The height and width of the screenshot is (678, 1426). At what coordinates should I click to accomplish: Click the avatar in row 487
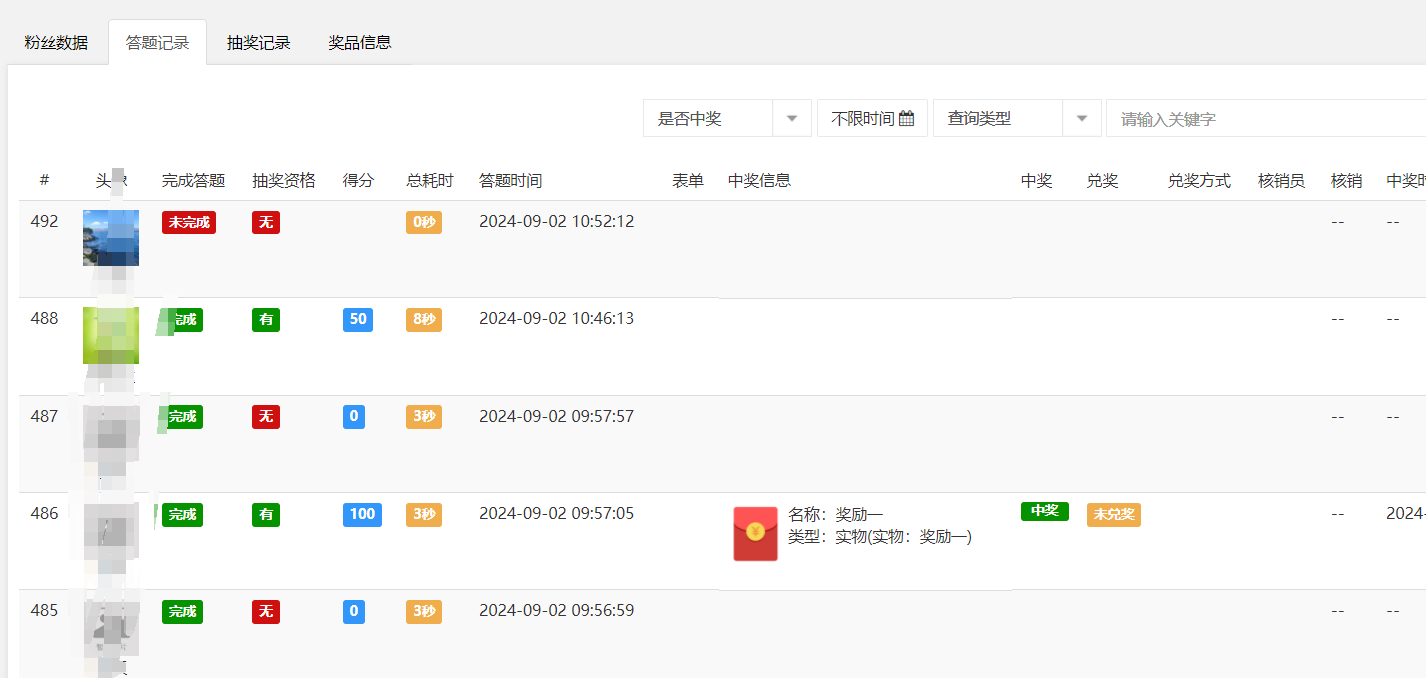pos(111,433)
